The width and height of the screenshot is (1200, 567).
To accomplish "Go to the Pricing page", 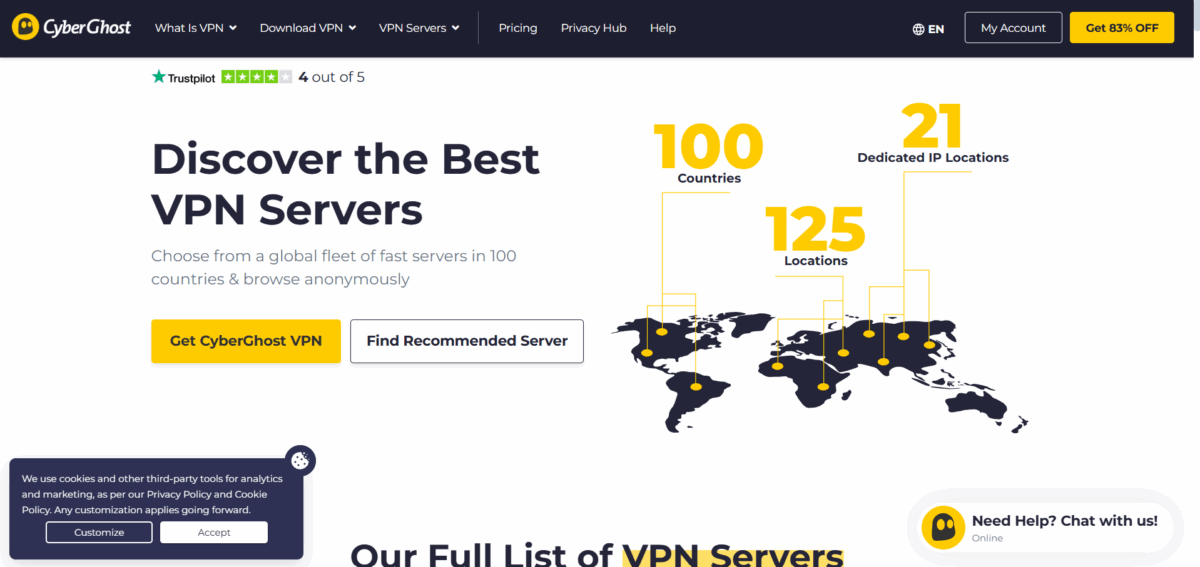I will click(518, 28).
